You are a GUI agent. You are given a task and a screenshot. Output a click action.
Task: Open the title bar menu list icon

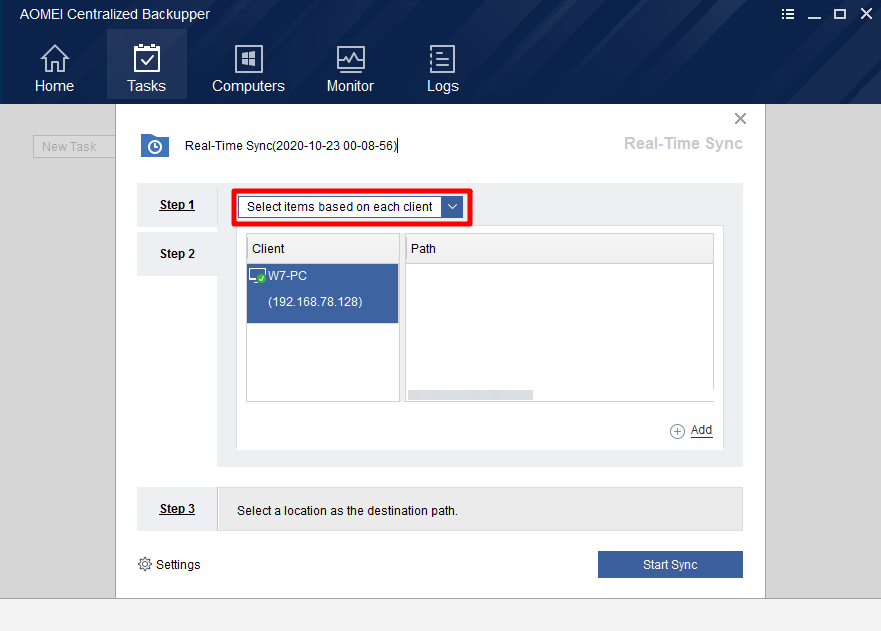point(788,14)
